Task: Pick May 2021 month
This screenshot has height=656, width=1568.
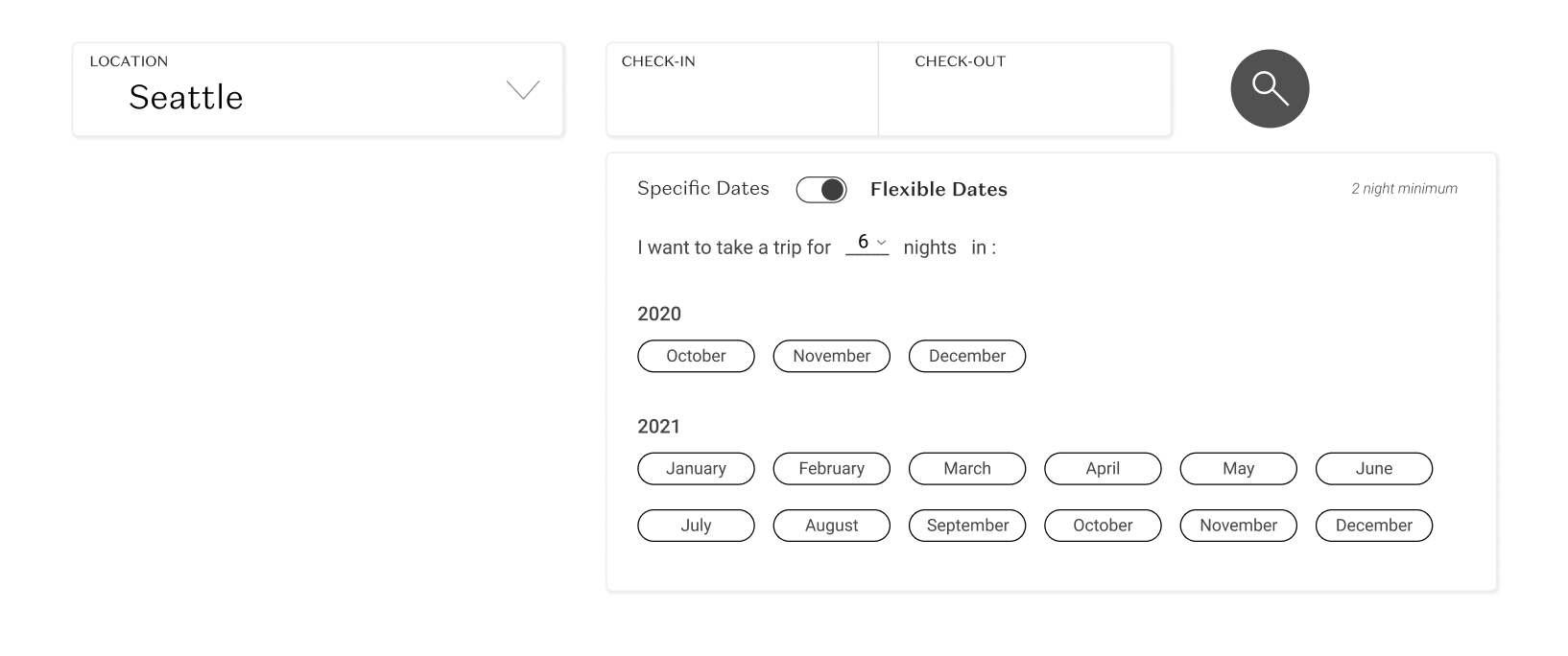Action: tap(1238, 469)
